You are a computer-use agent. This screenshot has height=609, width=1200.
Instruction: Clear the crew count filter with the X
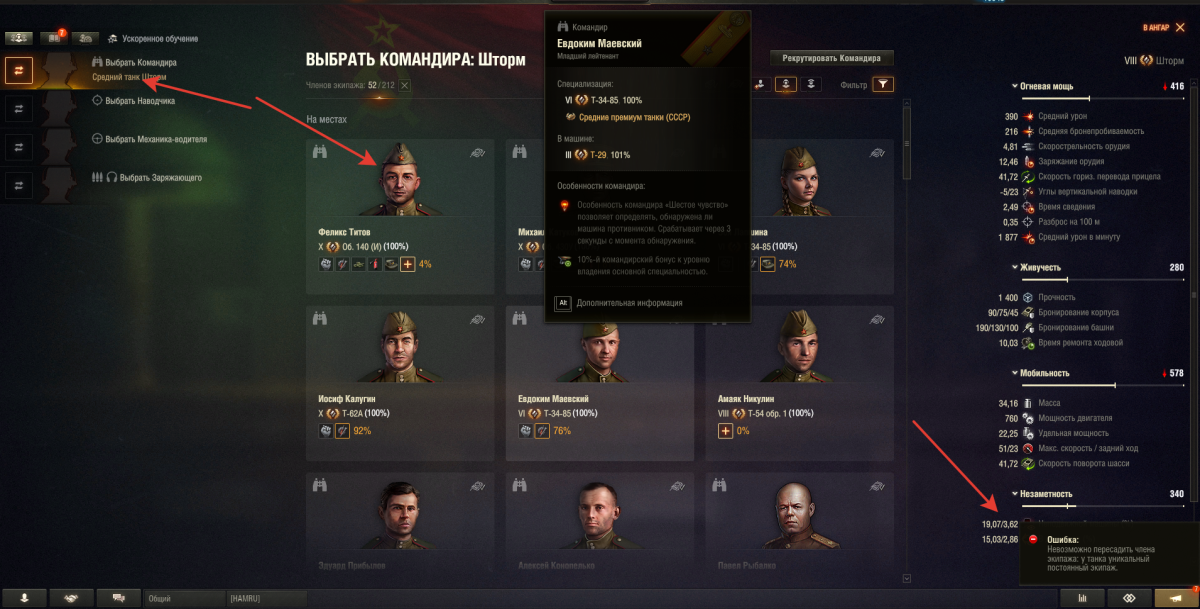(x=404, y=86)
